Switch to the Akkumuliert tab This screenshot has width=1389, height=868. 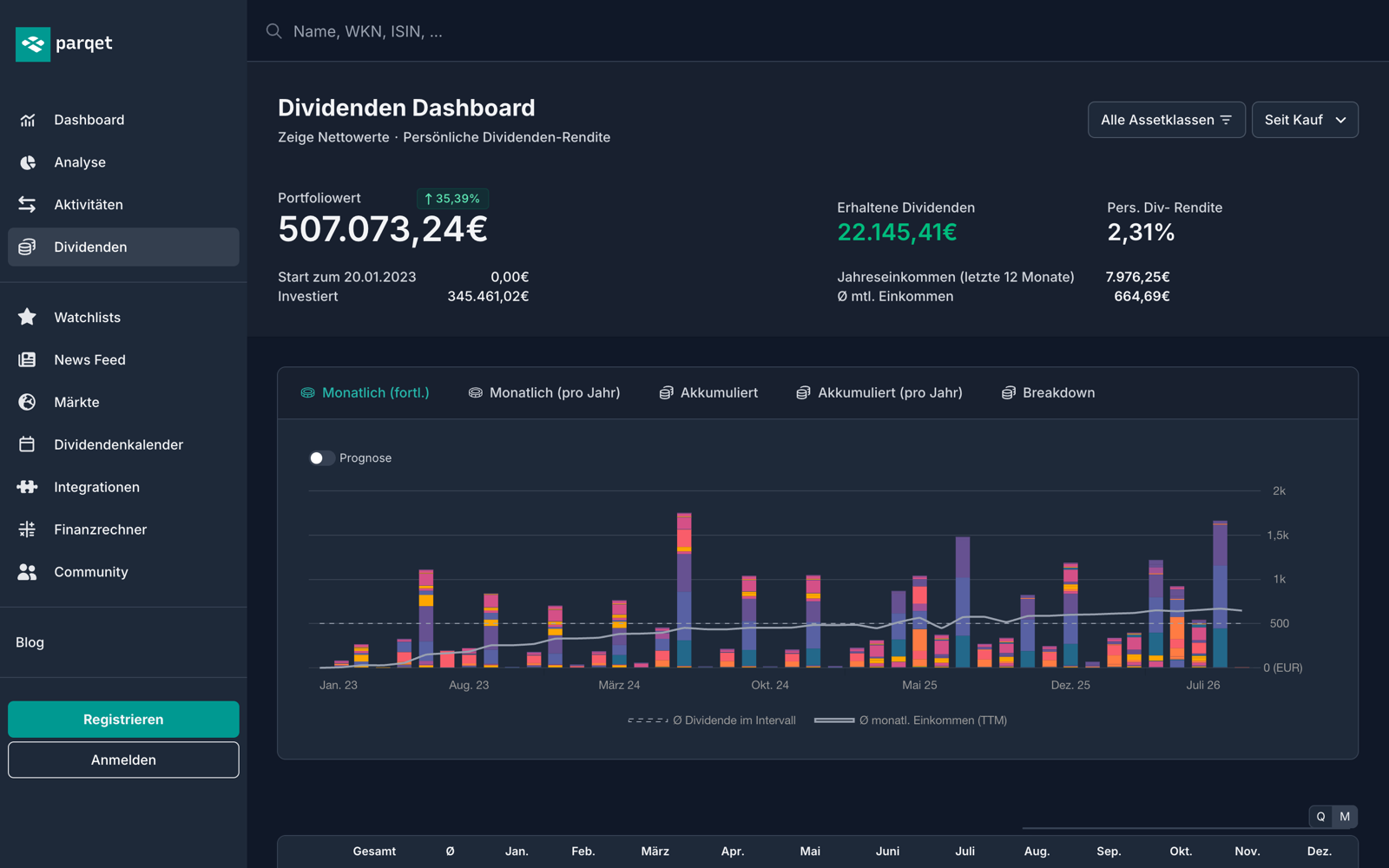[708, 393]
